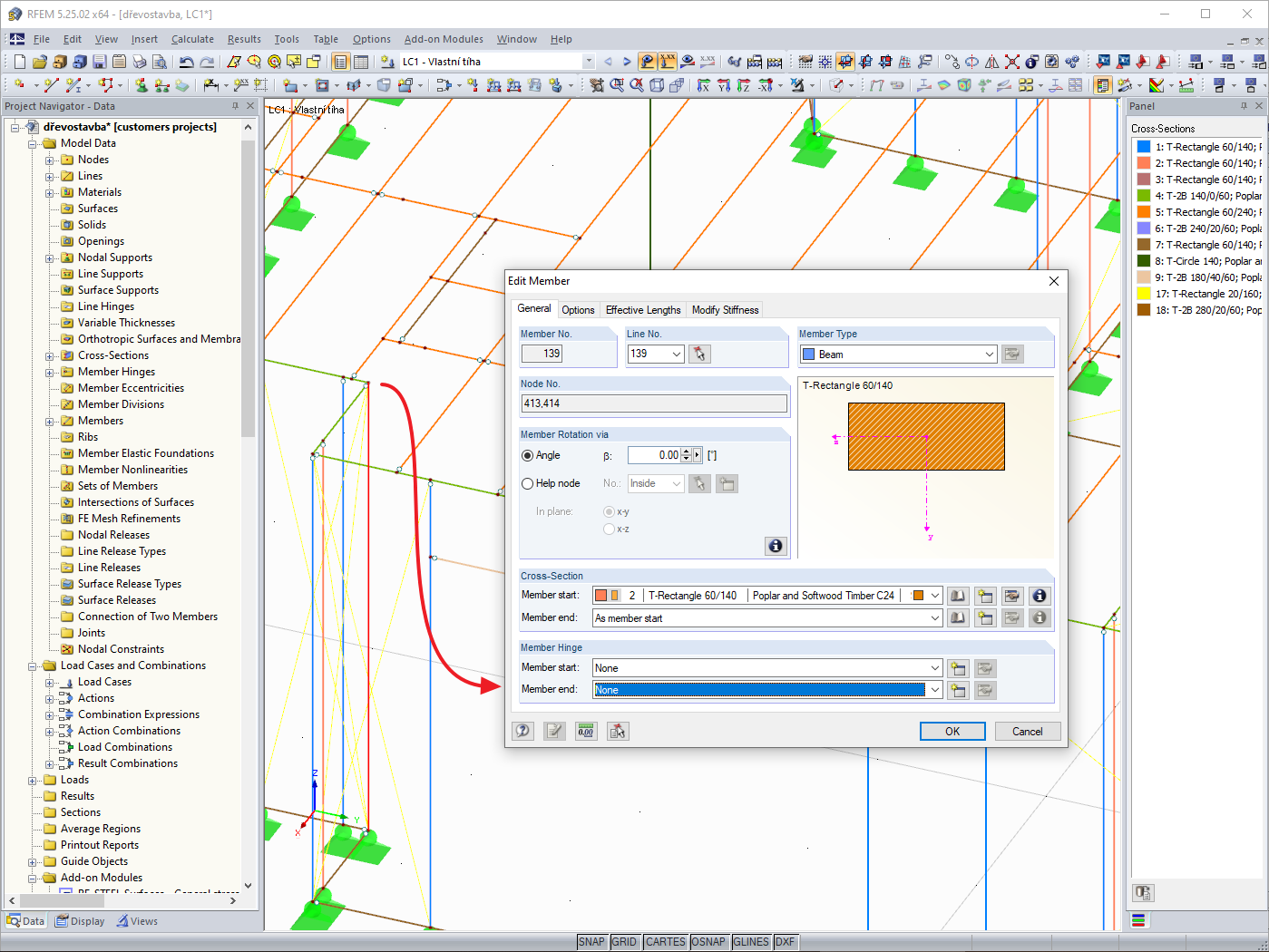Open the Member Type dropdown
The height and width of the screenshot is (952, 1269).
pyautogui.click(x=989, y=355)
